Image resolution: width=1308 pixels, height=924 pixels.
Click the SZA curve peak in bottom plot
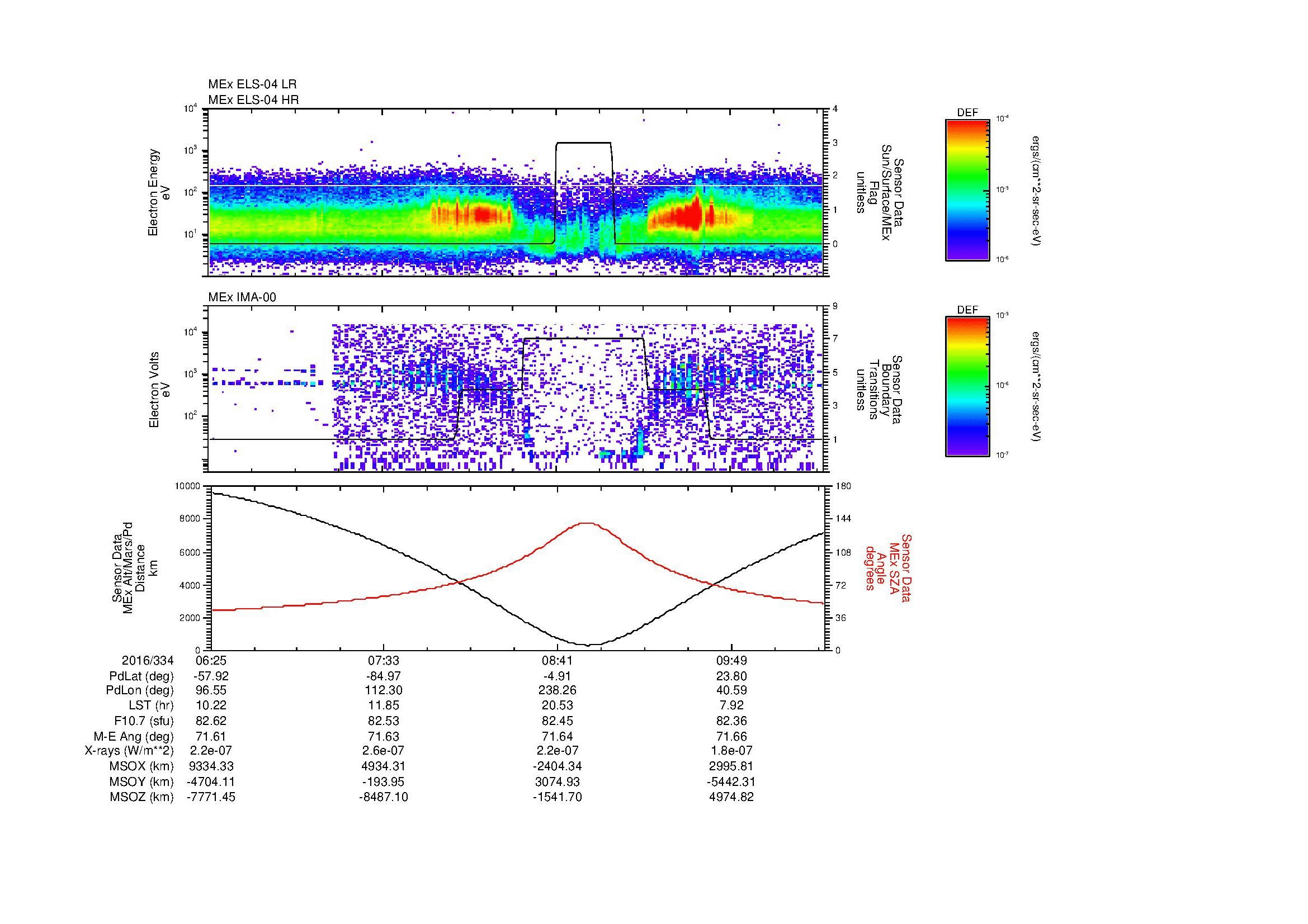coord(587,523)
